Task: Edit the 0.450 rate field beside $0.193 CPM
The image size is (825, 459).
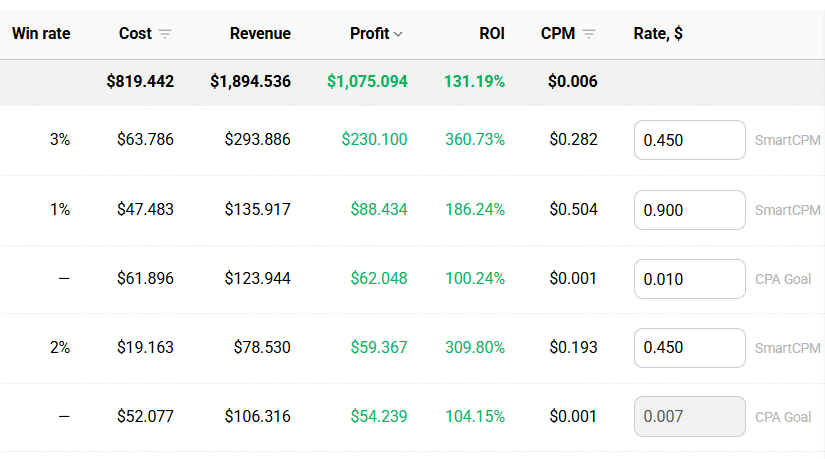Action: (x=690, y=348)
